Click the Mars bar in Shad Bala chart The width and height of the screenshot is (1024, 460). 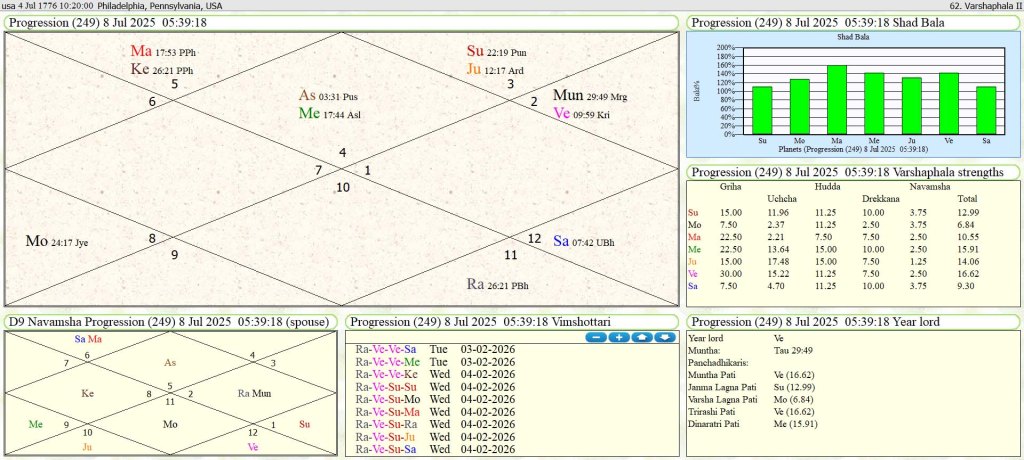tap(837, 100)
